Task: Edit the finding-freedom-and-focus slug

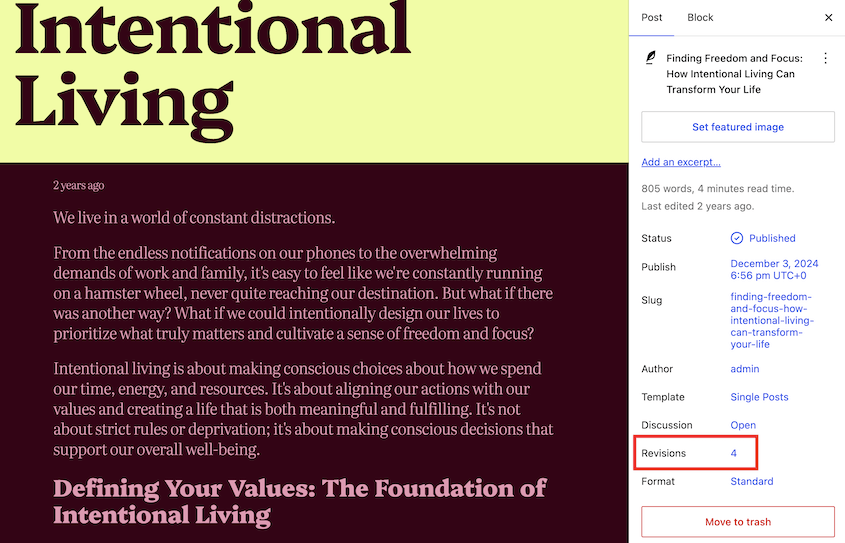Action: pyautogui.click(x=772, y=321)
